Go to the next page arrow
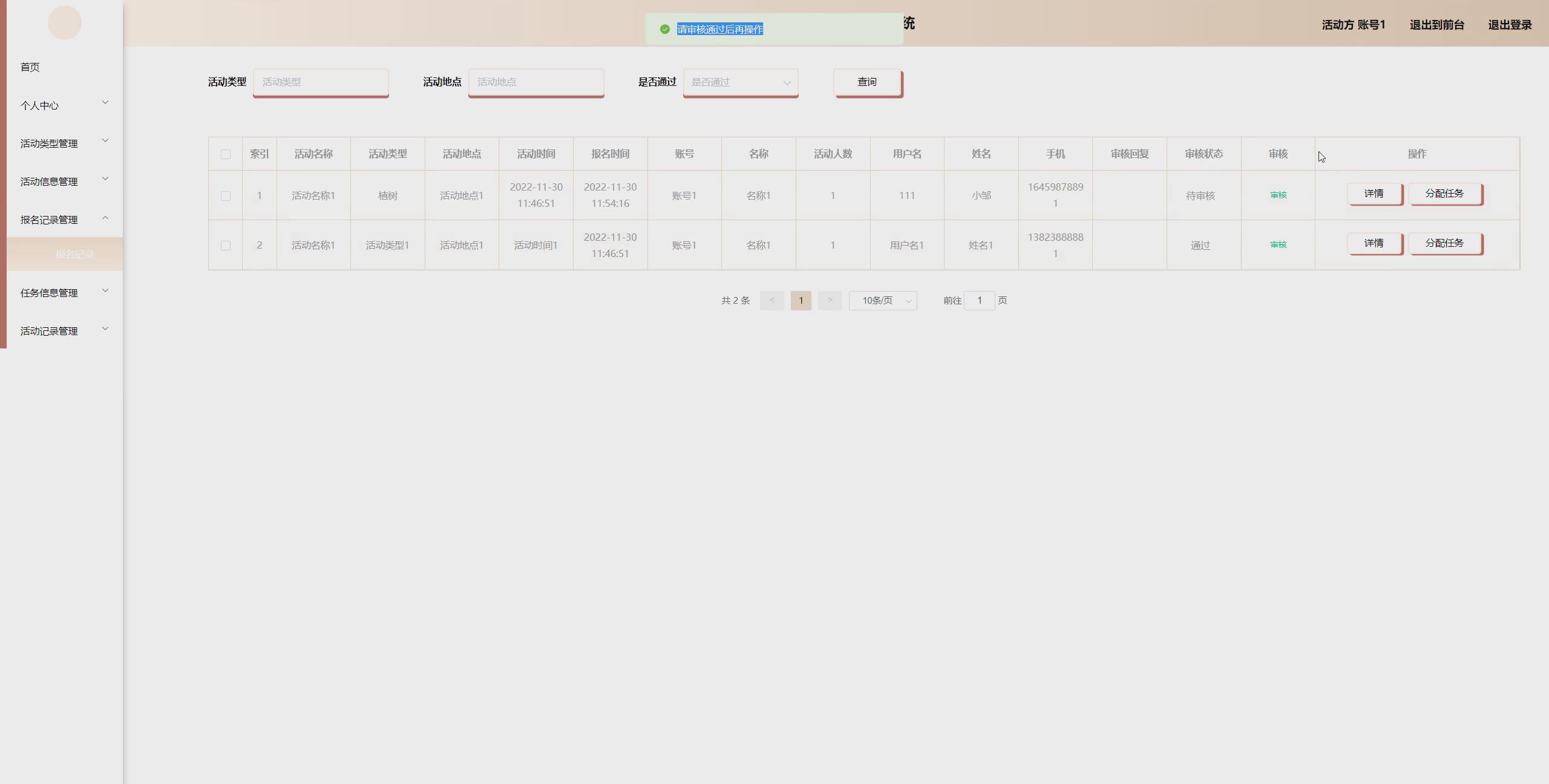This screenshot has height=784, width=1549. (x=830, y=301)
